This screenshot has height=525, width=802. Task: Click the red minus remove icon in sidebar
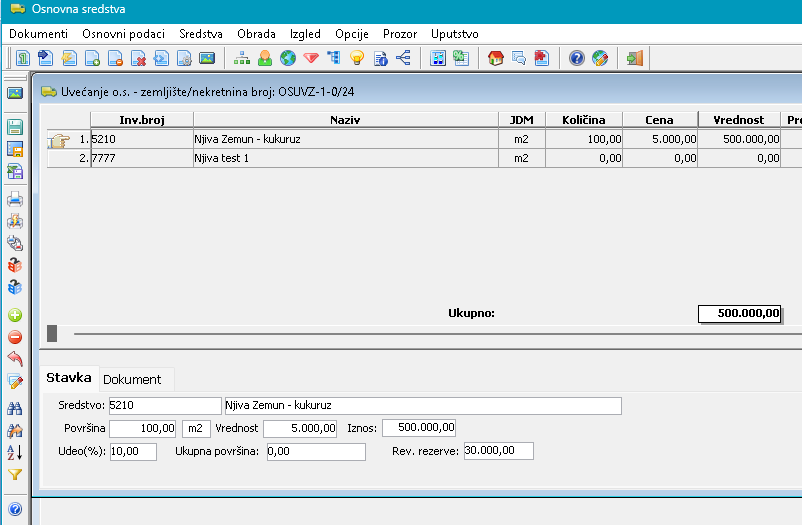tap(15, 337)
